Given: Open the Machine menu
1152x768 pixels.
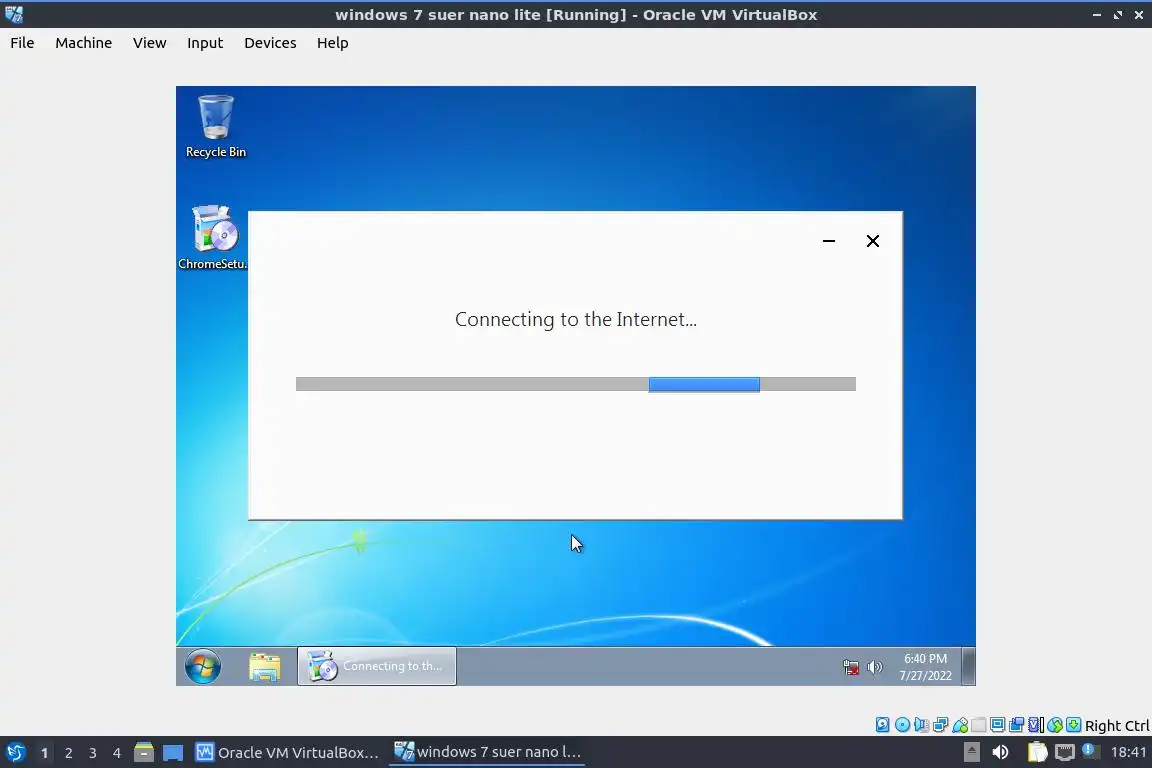Looking at the screenshot, I should (83, 43).
